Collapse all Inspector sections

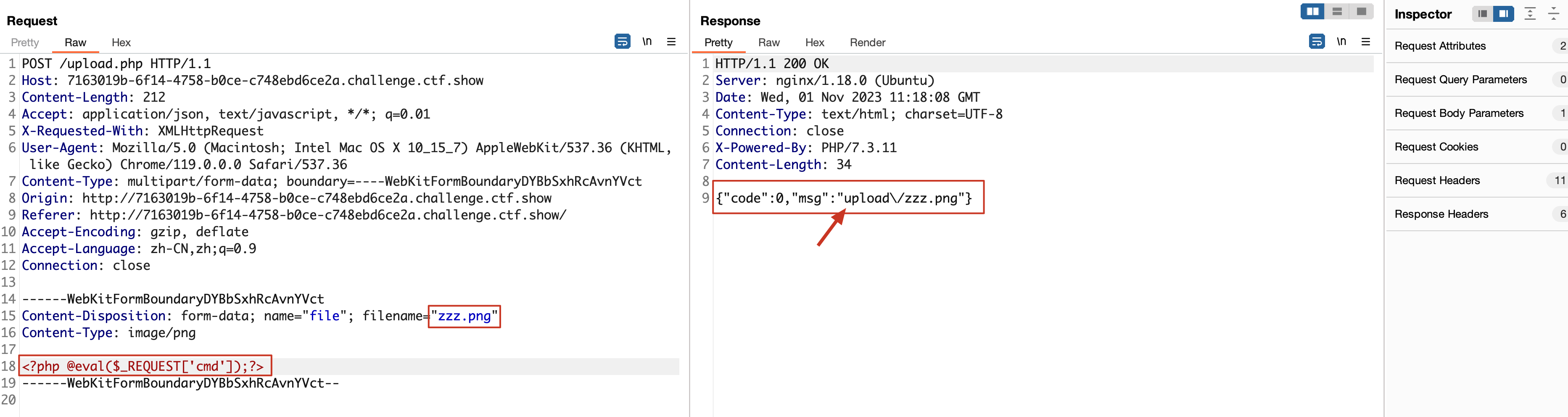click(x=1553, y=13)
